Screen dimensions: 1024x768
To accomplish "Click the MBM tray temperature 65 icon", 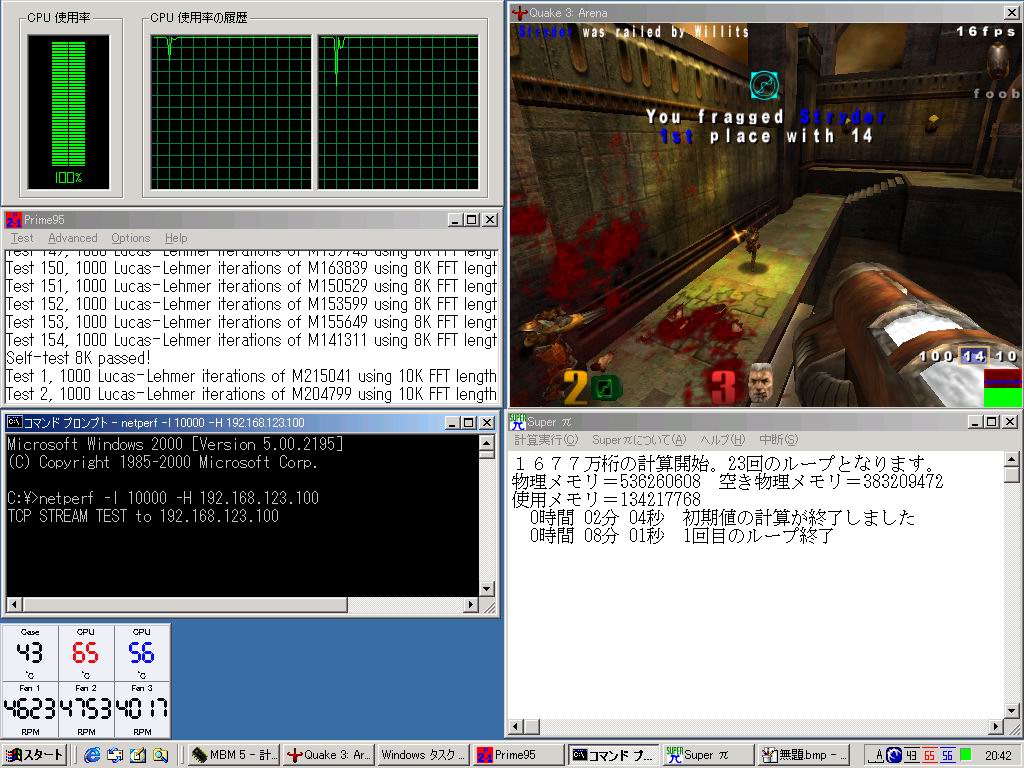I will click(929, 756).
